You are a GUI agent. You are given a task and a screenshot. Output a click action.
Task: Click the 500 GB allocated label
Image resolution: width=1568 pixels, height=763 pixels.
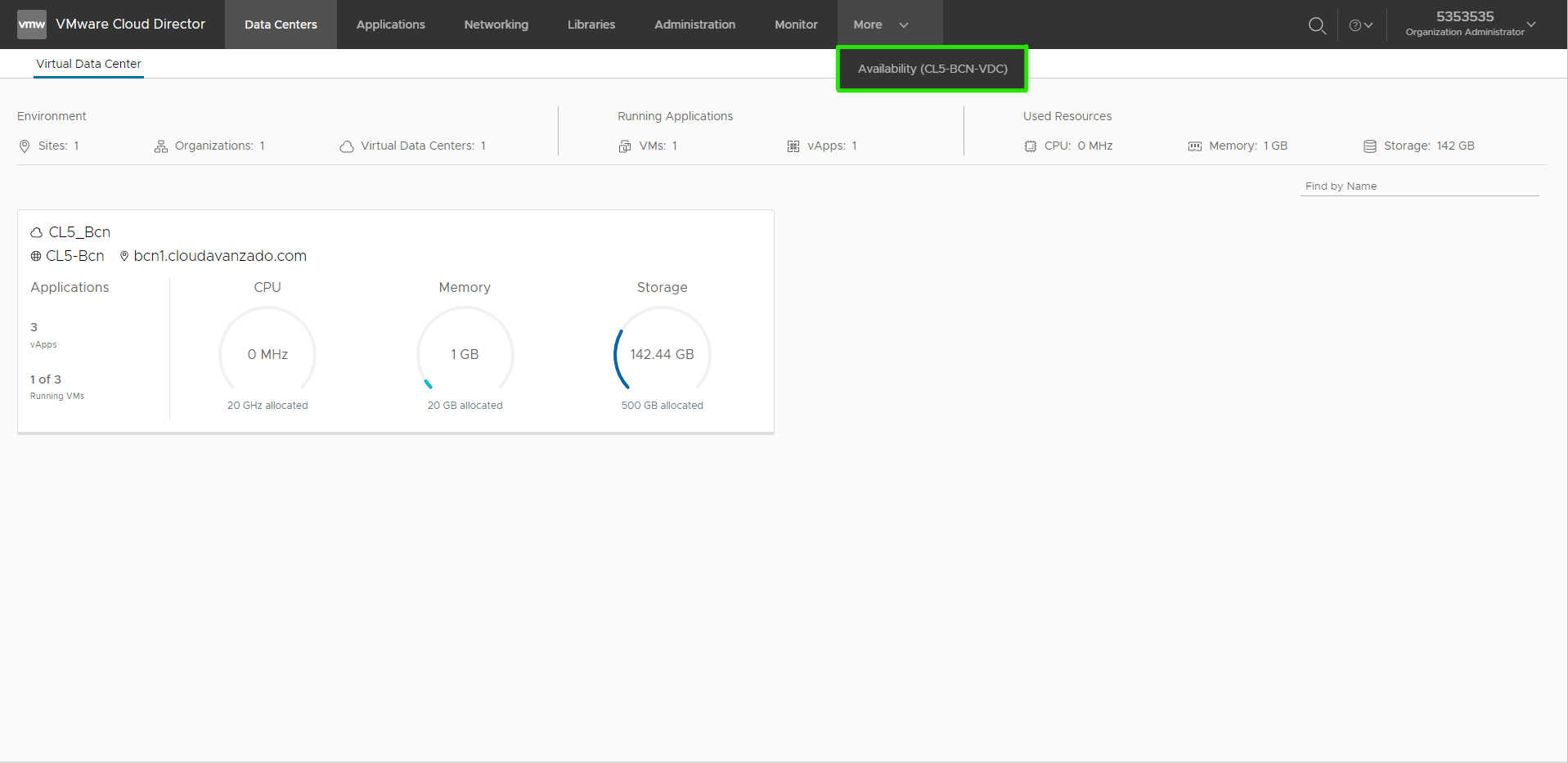(x=663, y=406)
